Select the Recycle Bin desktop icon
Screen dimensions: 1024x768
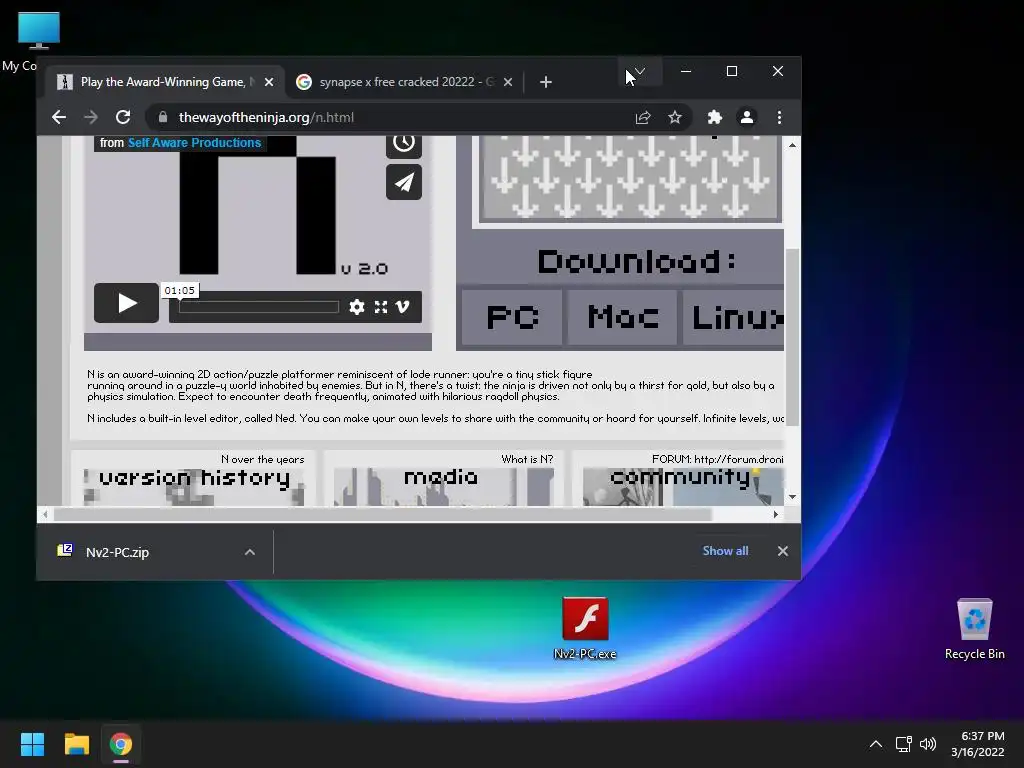(974, 630)
